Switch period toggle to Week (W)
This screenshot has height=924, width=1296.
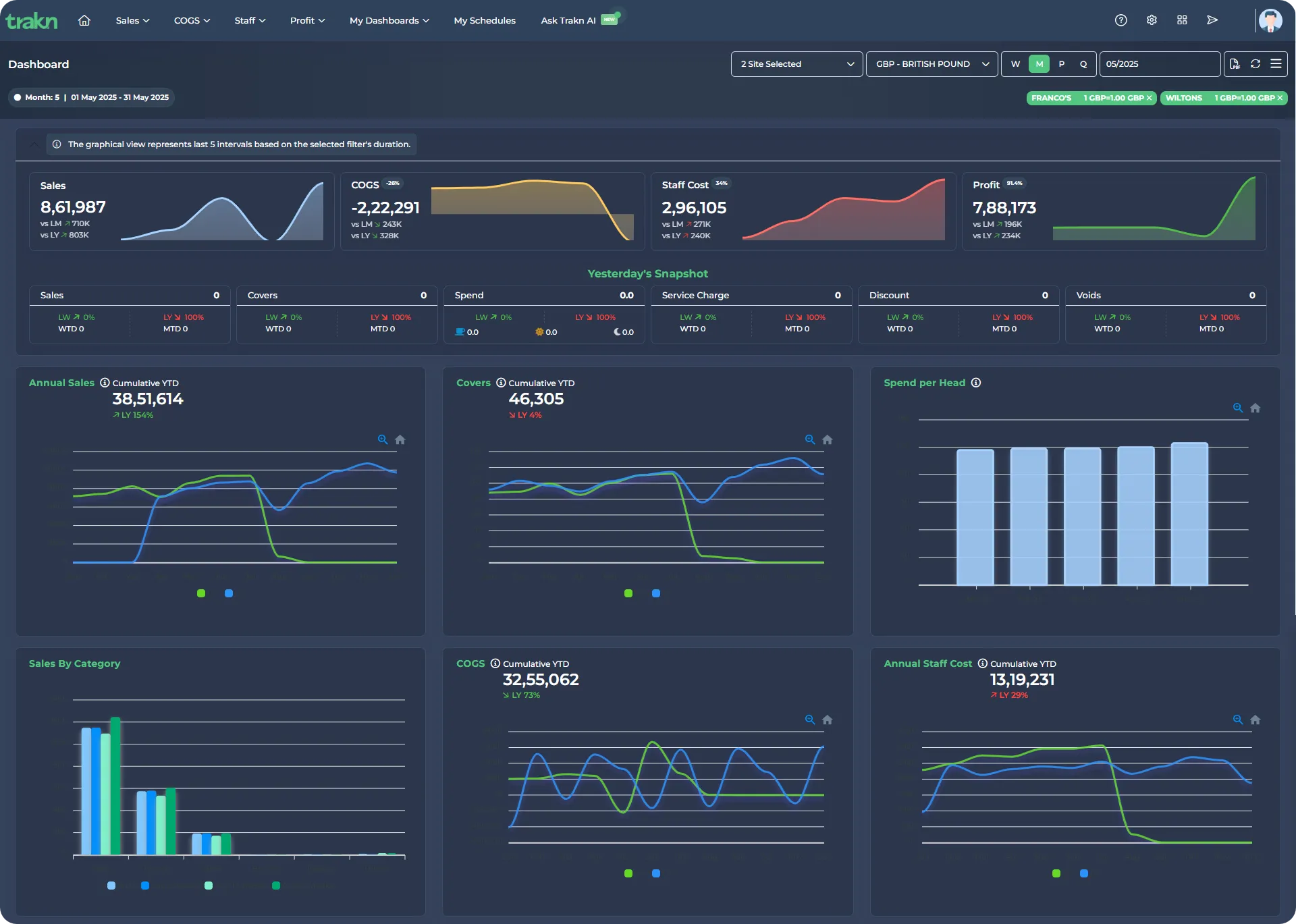point(1015,64)
